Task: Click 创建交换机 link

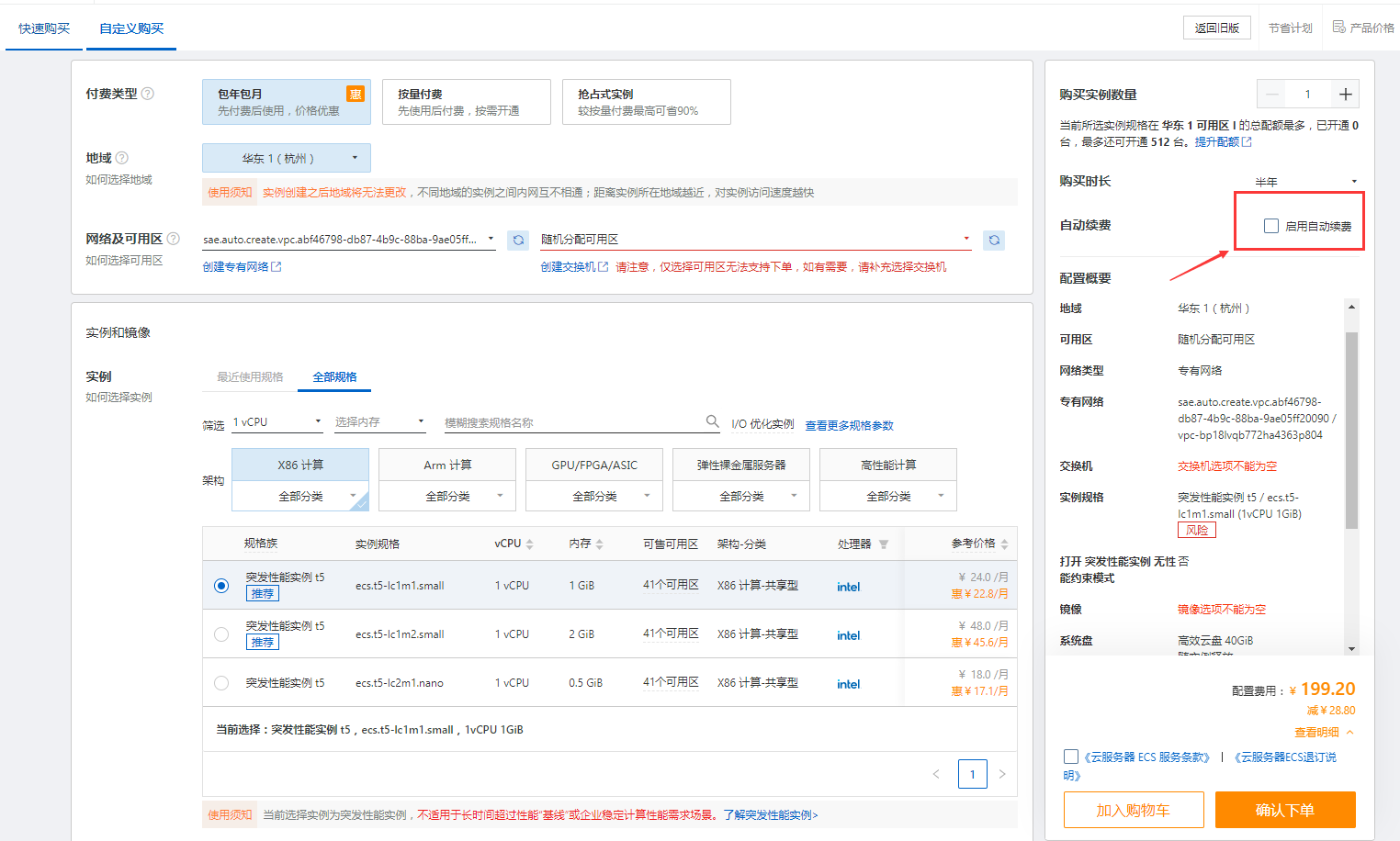Action: 574,267
